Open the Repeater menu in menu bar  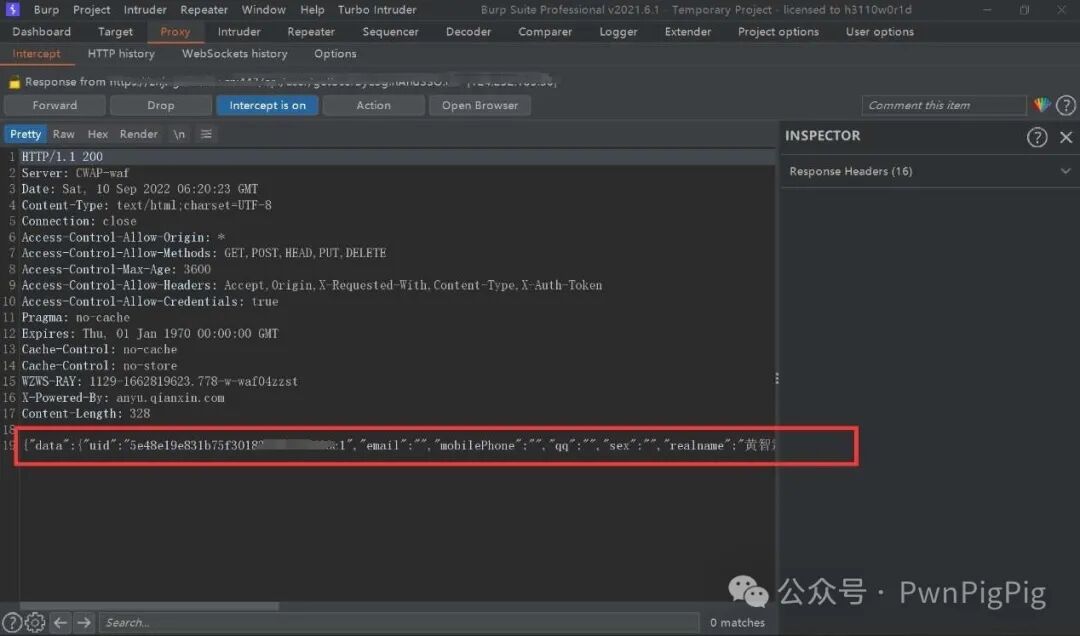pos(204,10)
